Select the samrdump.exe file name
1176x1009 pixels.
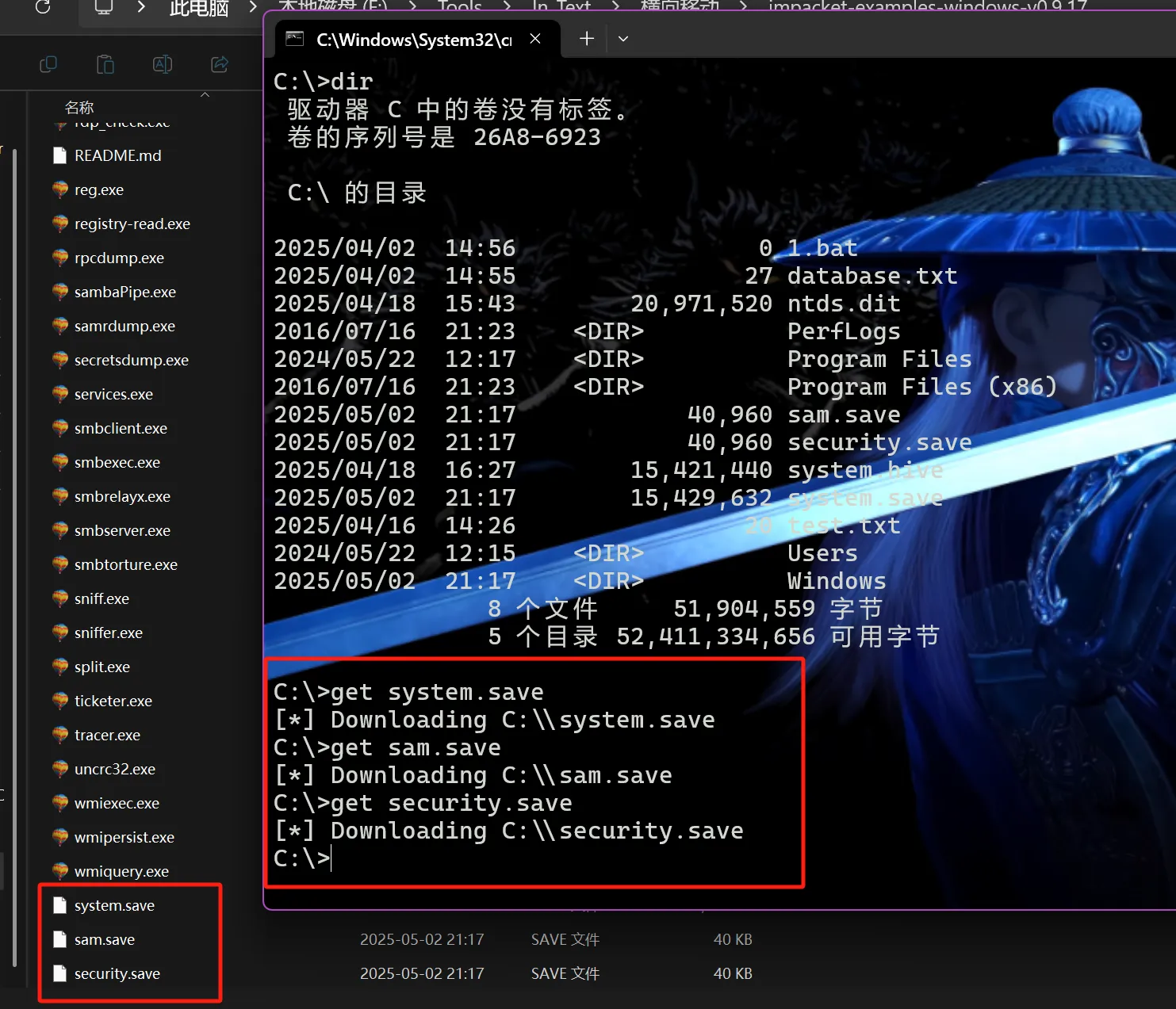(124, 326)
